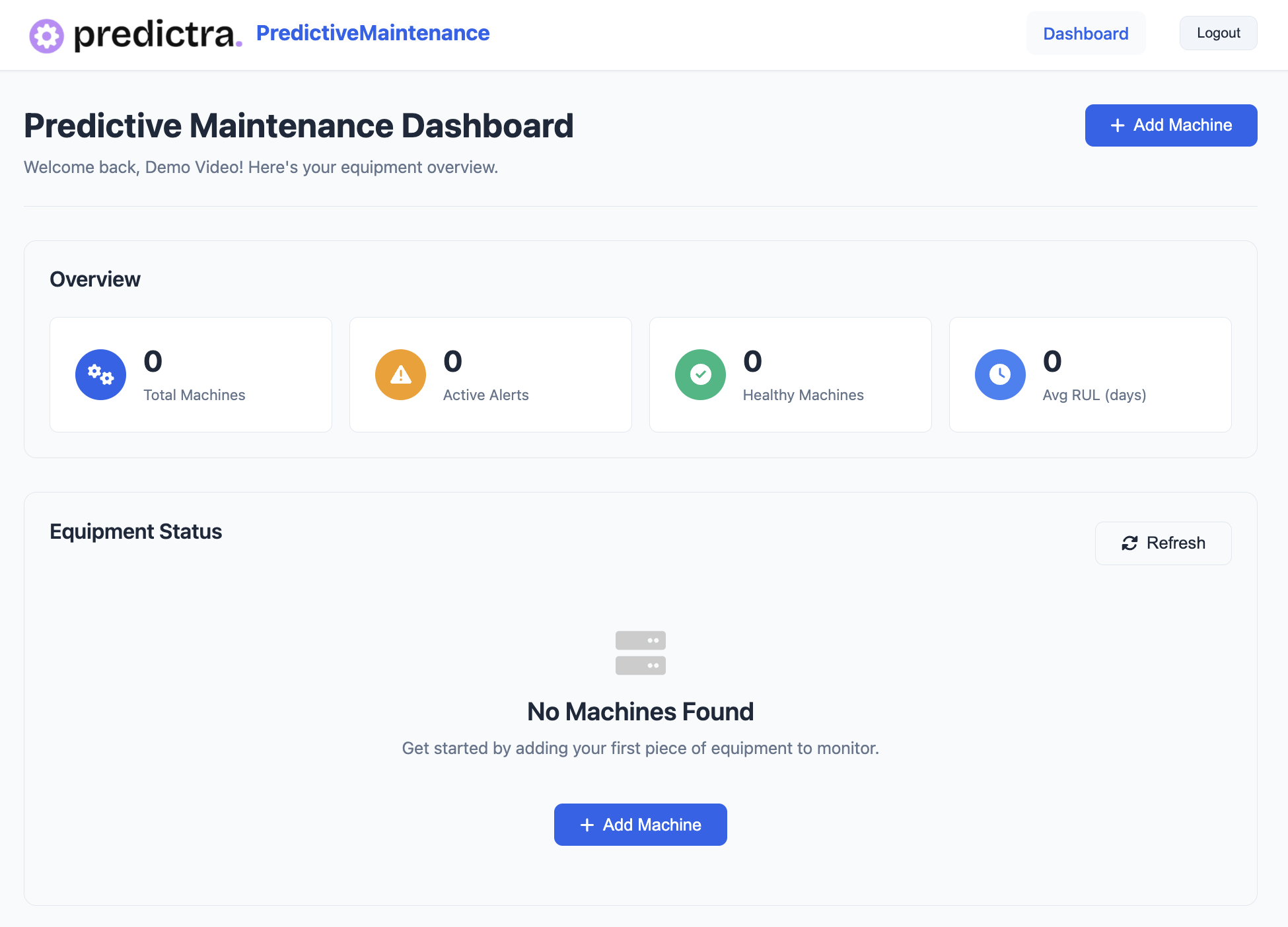Click the Avg RUL clock icon
The image size is (1288, 927).
point(1000,374)
